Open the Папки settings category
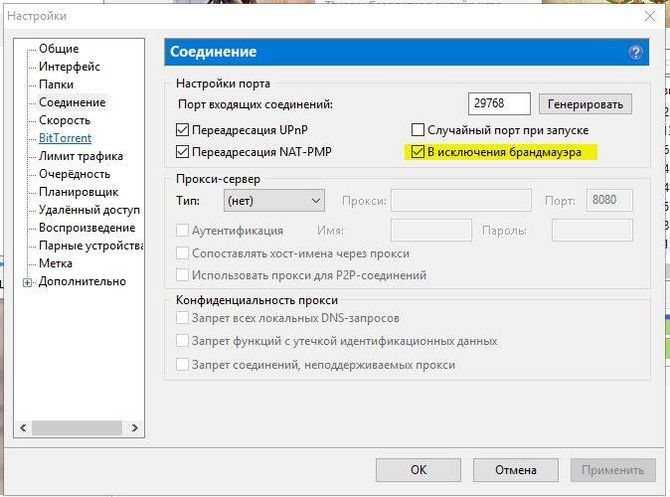Image resolution: width=670 pixels, height=497 pixels. click(x=56, y=85)
